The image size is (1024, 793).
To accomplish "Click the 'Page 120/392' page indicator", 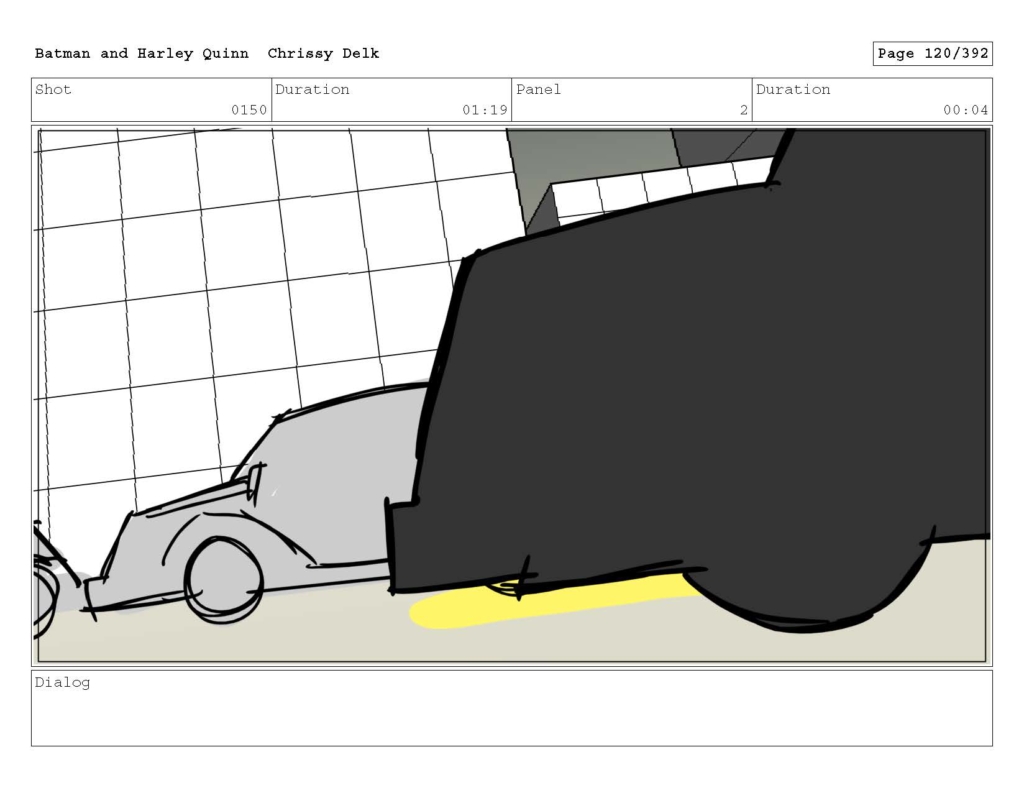I will pyautogui.click(x=933, y=54).
